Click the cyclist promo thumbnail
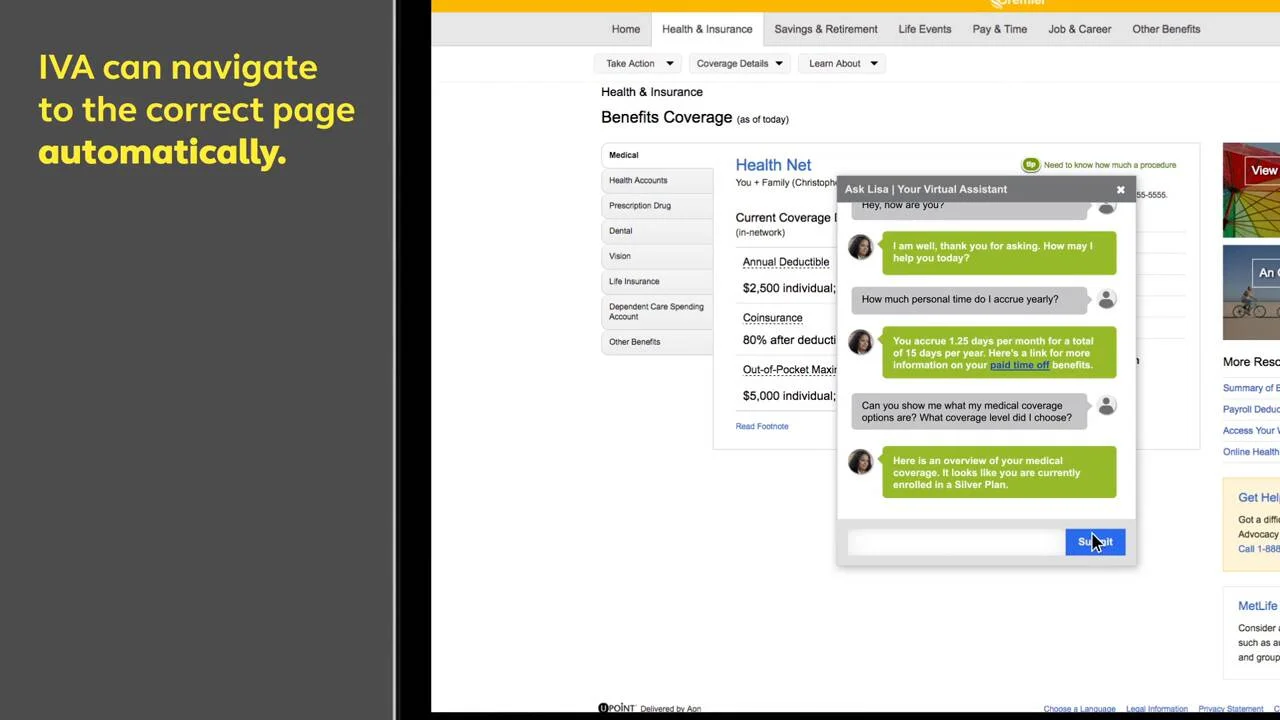Screen dimensions: 1280x720 1251,293
